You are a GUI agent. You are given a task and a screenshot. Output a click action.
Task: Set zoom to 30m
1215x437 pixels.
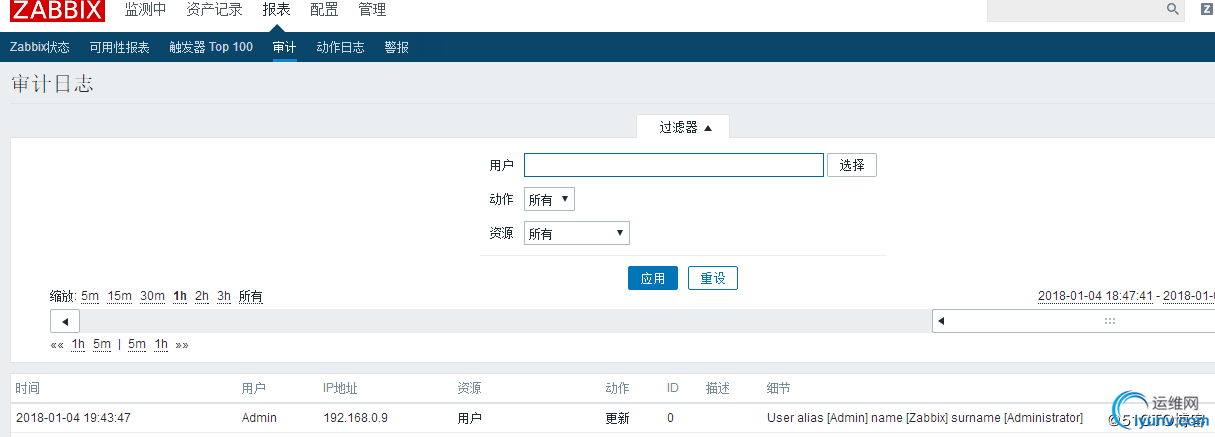pyautogui.click(x=152, y=296)
